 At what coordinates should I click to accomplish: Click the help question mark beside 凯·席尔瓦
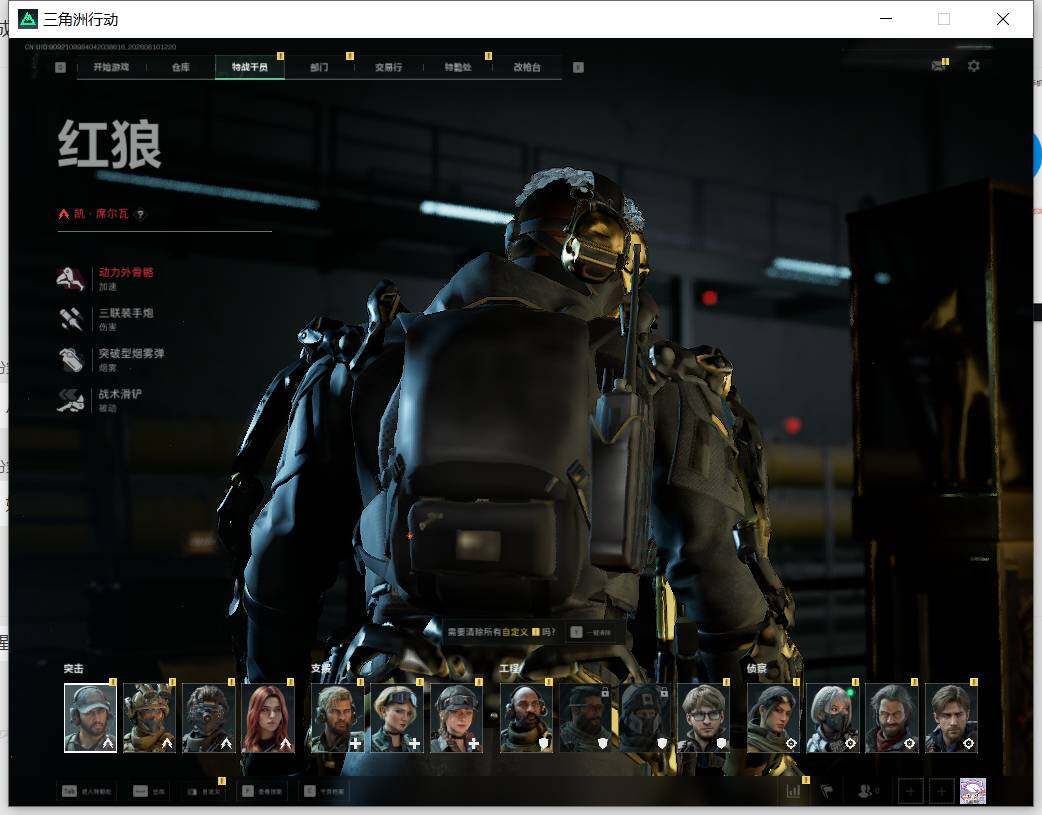click(x=140, y=214)
